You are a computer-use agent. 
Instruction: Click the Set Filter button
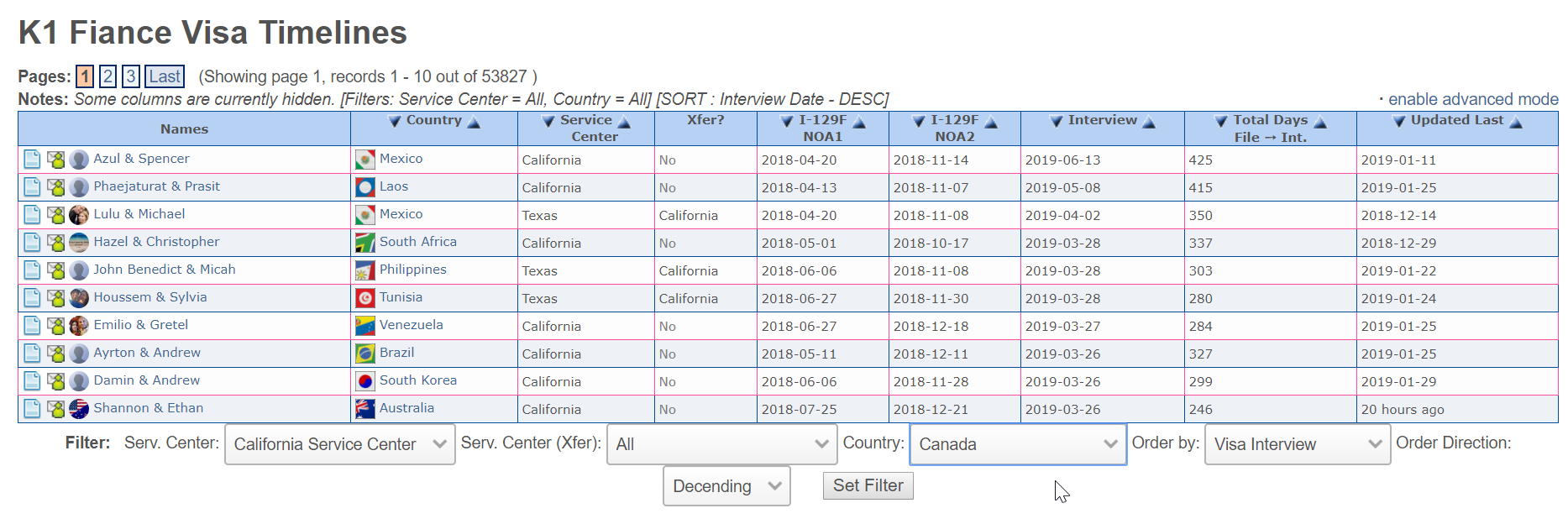click(868, 485)
